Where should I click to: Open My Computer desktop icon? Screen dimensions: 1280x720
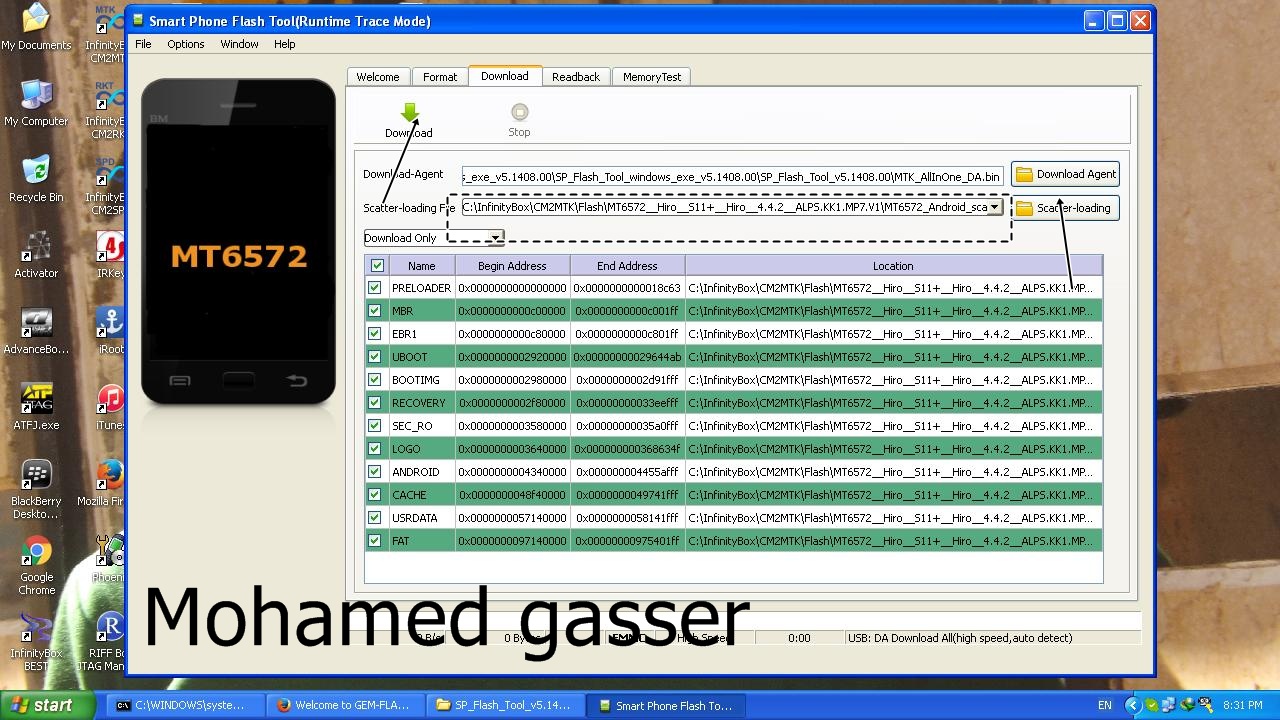tap(36, 103)
